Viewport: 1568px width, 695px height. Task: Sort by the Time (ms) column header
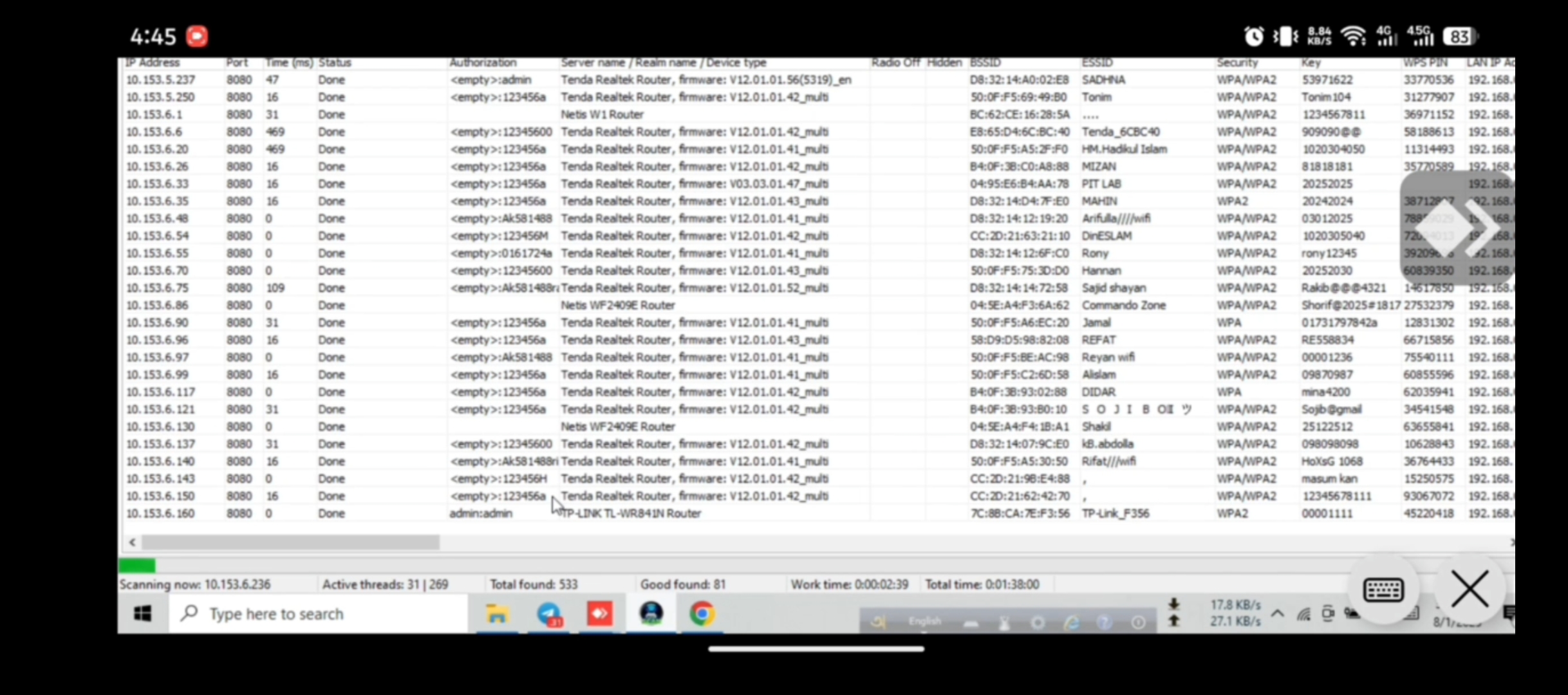point(289,62)
